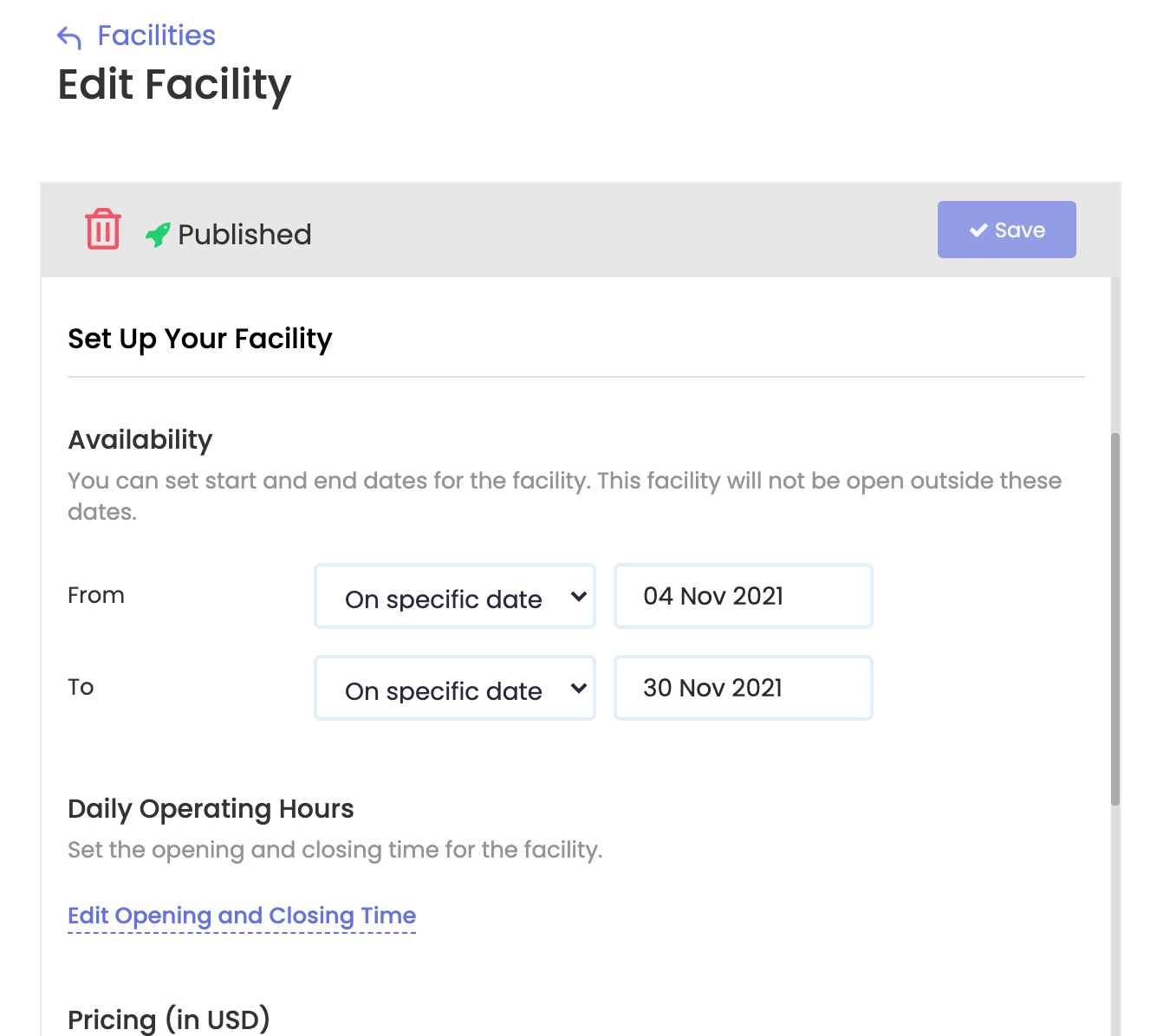This screenshot has width=1163, height=1036.
Task: Go back to Facilities page
Action: (x=157, y=36)
